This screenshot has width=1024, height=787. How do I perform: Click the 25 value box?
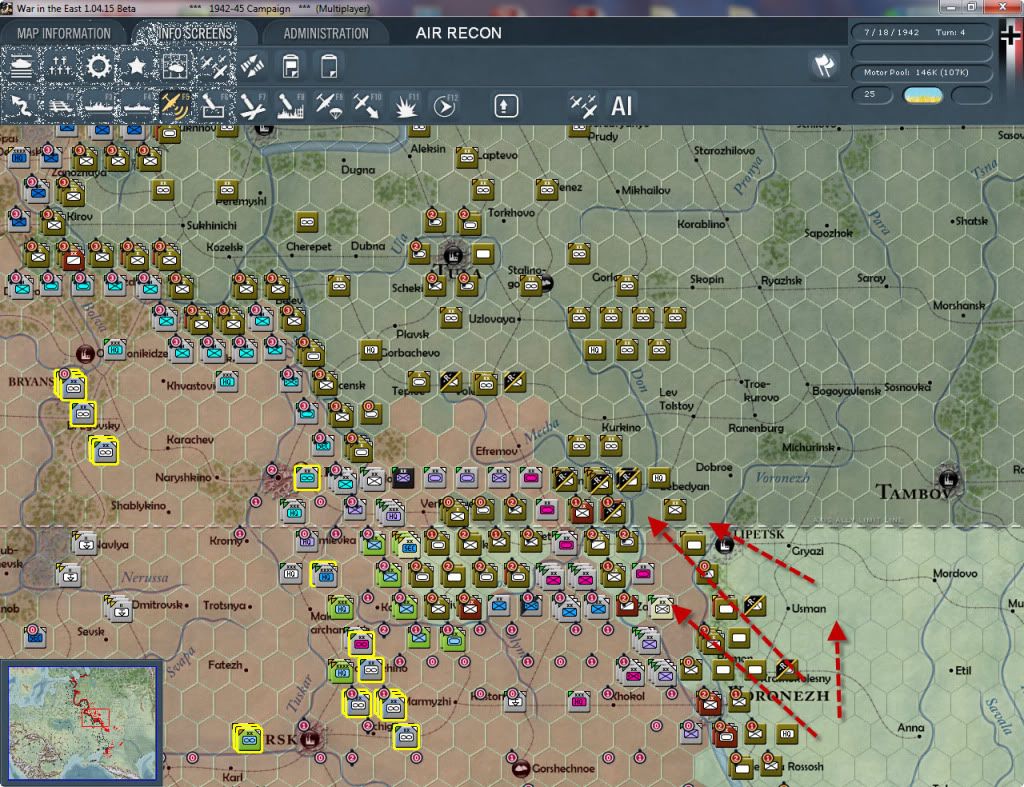[x=871, y=95]
